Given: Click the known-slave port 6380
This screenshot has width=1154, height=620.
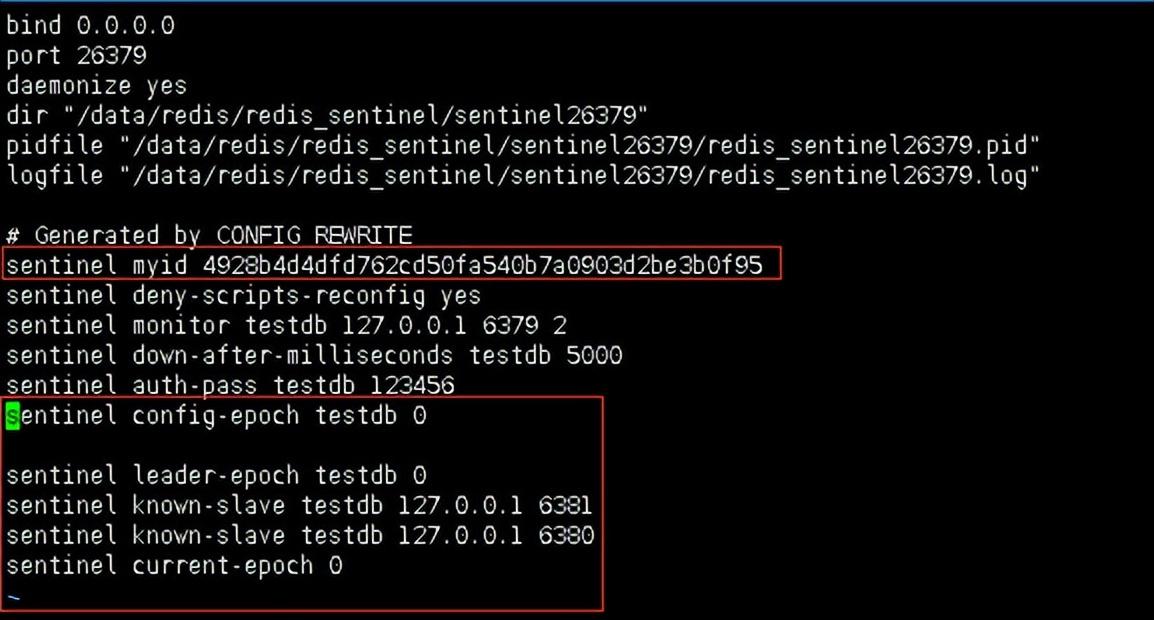Looking at the screenshot, I should point(565,536).
